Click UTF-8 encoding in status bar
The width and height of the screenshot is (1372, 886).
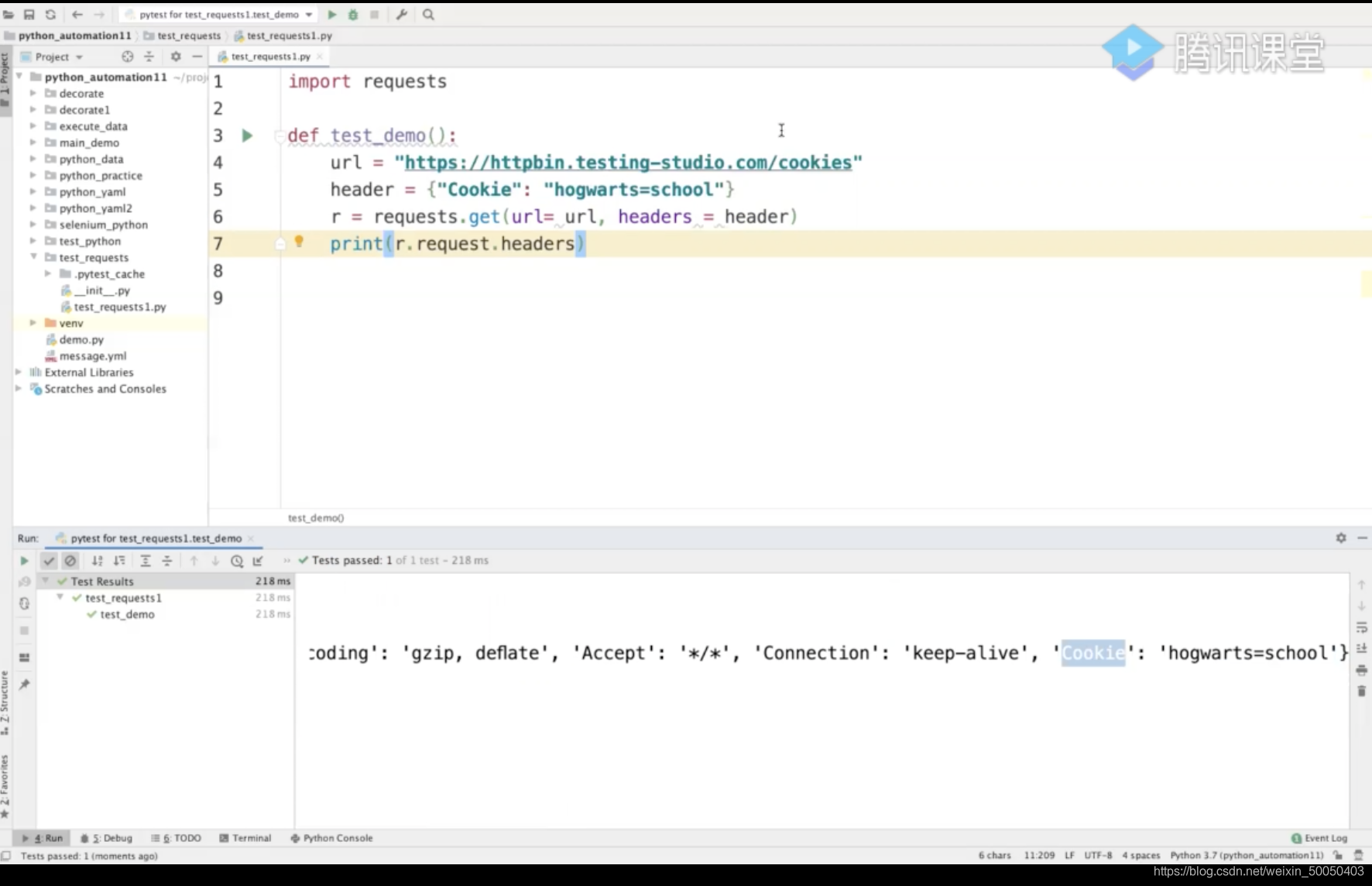tap(1098, 855)
